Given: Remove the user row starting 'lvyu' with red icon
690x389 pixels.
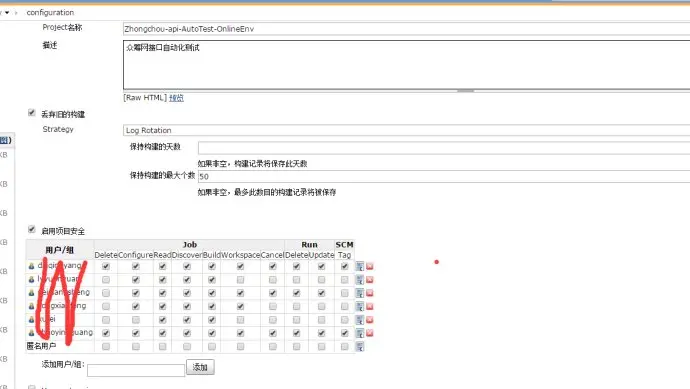Looking at the screenshot, I should click(370, 280).
